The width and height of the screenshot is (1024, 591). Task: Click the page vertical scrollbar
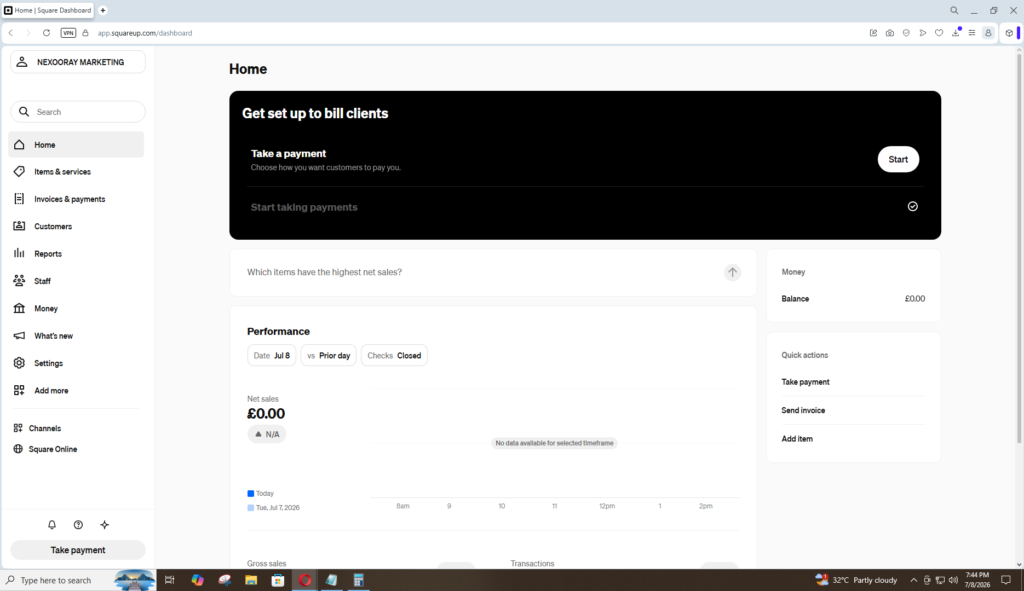[1018, 248]
